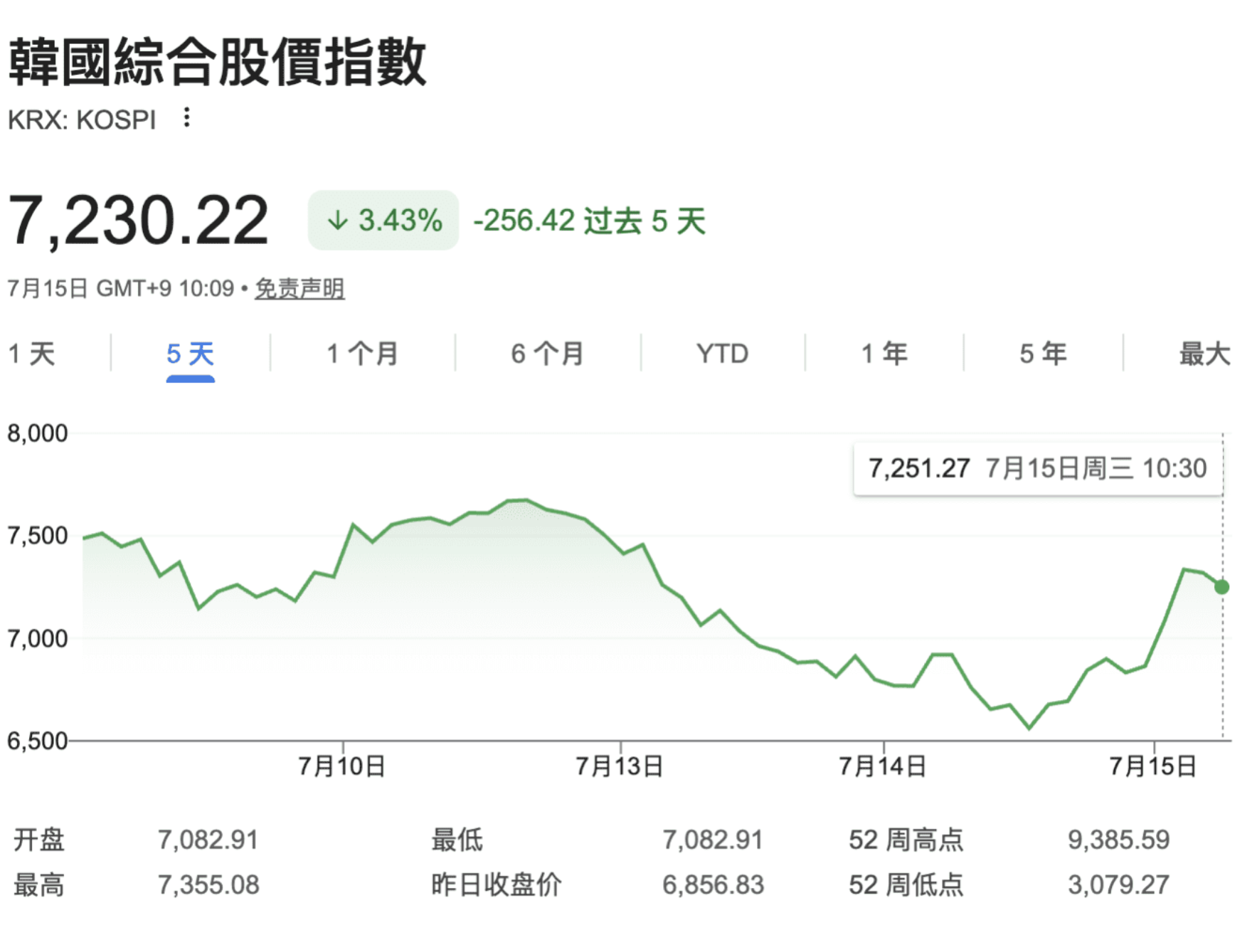
Task: Click the 昨日收盘价 value 6,856.83
Action: click(713, 885)
